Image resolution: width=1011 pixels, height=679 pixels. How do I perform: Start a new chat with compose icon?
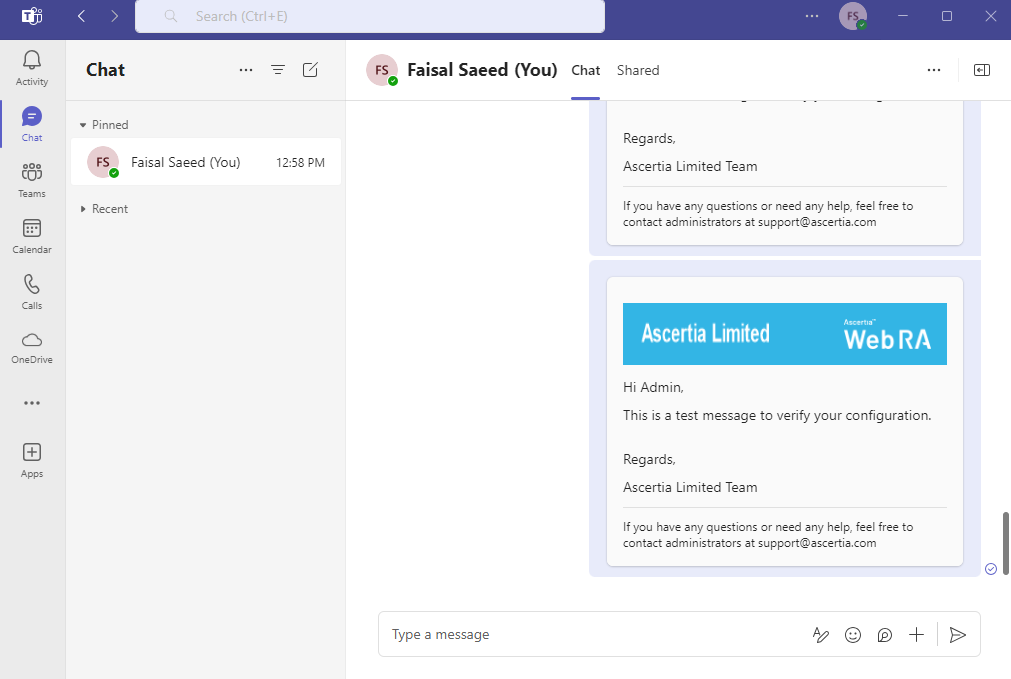[x=310, y=70]
